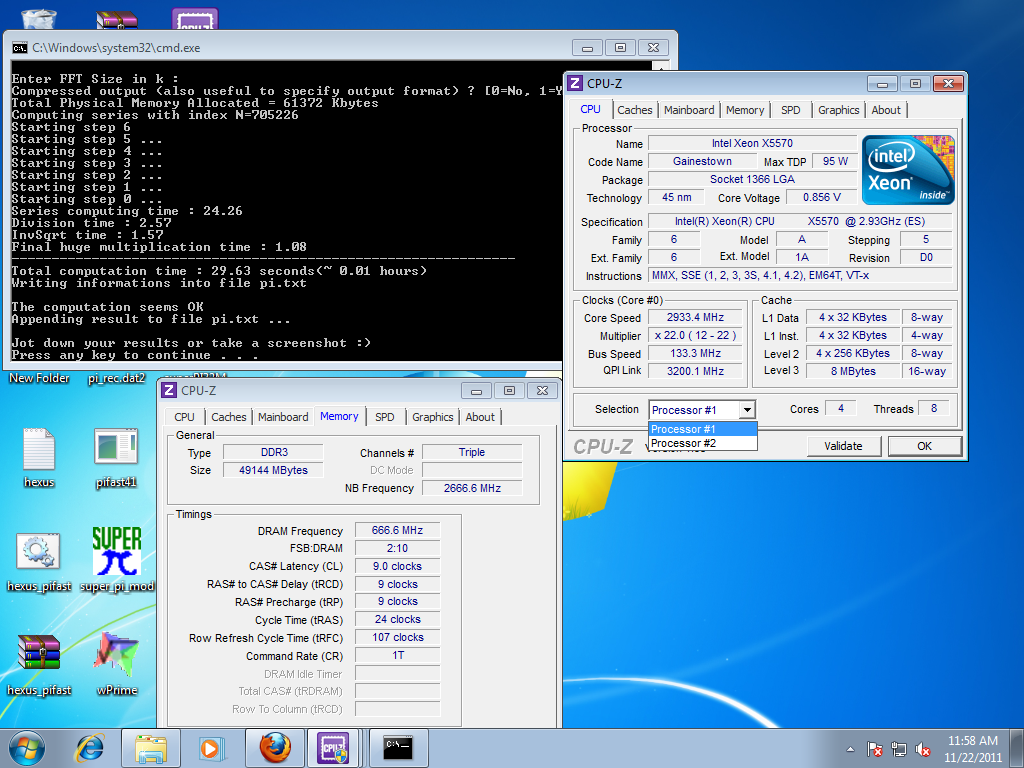Image resolution: width=1024 pixels, height=768 pixels.
Task: Select Processor #1 in the dropdown list
Action: point(703,429)
